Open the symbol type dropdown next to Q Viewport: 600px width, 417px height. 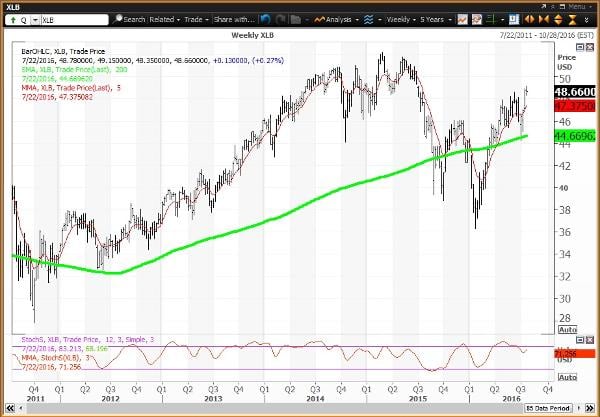pyautogui.click(x=35, y=20)
